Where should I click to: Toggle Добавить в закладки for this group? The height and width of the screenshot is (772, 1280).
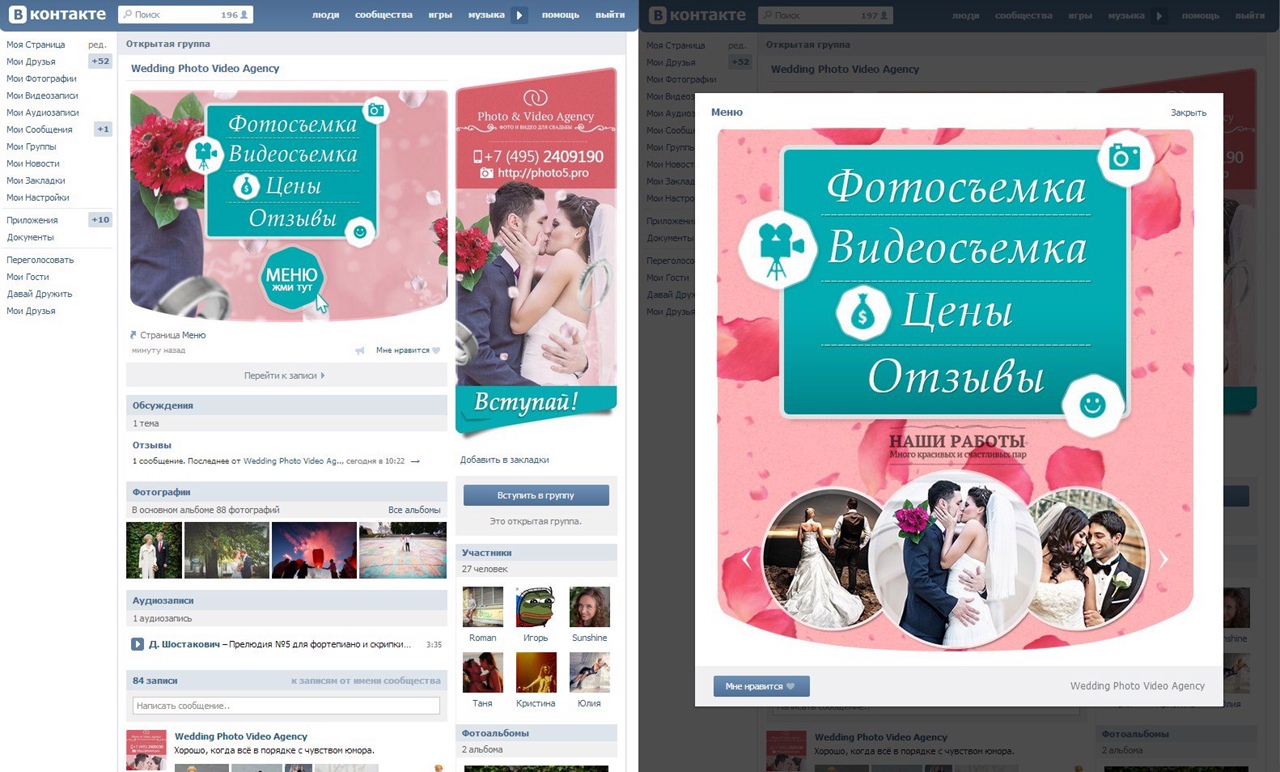[504, 460]
